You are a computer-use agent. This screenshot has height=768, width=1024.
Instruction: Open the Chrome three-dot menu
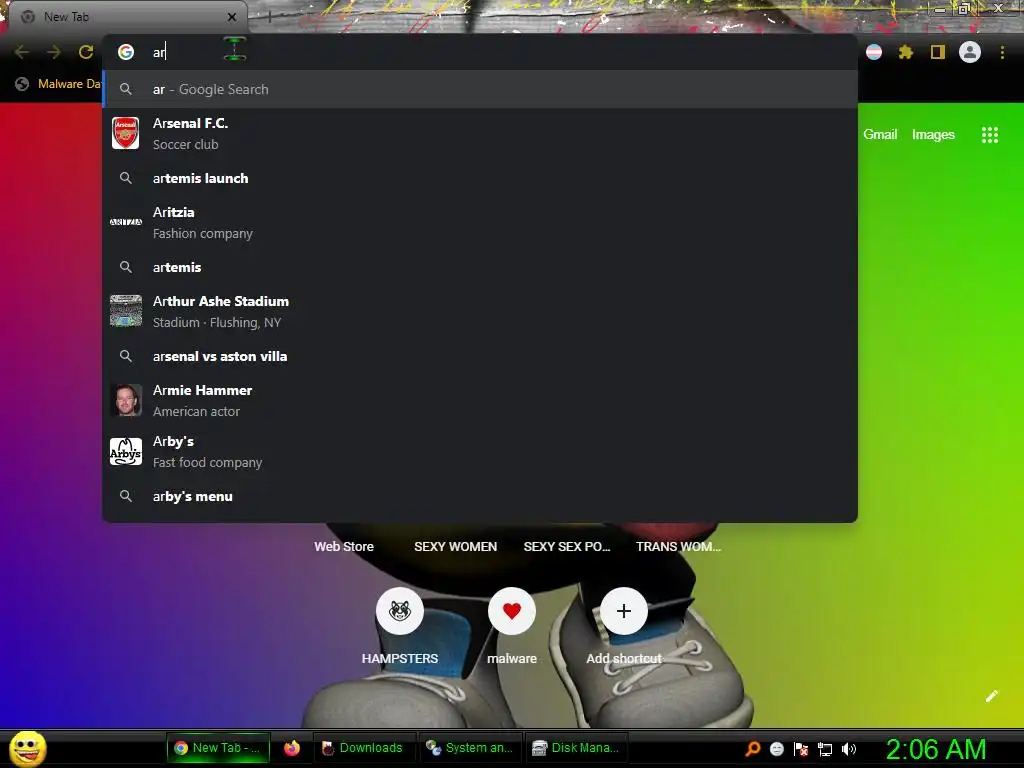(x=1002, y=52)
